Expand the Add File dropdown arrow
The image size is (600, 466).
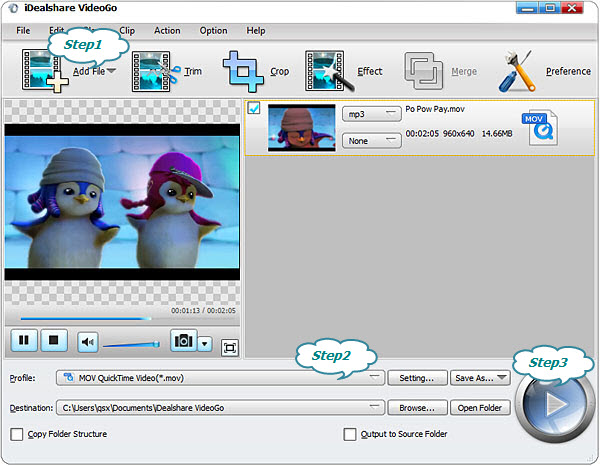click(x=111, y=71)
